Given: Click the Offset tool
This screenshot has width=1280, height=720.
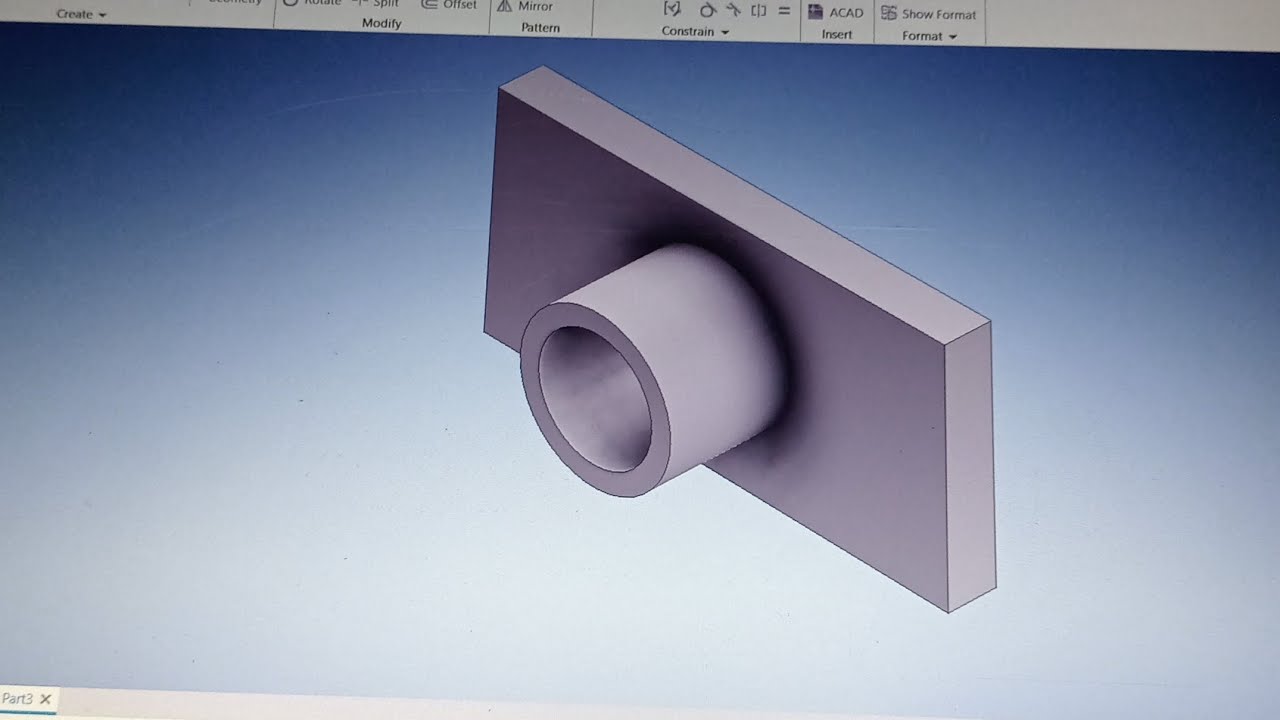Looking at the screenshot, I should 449,4.
